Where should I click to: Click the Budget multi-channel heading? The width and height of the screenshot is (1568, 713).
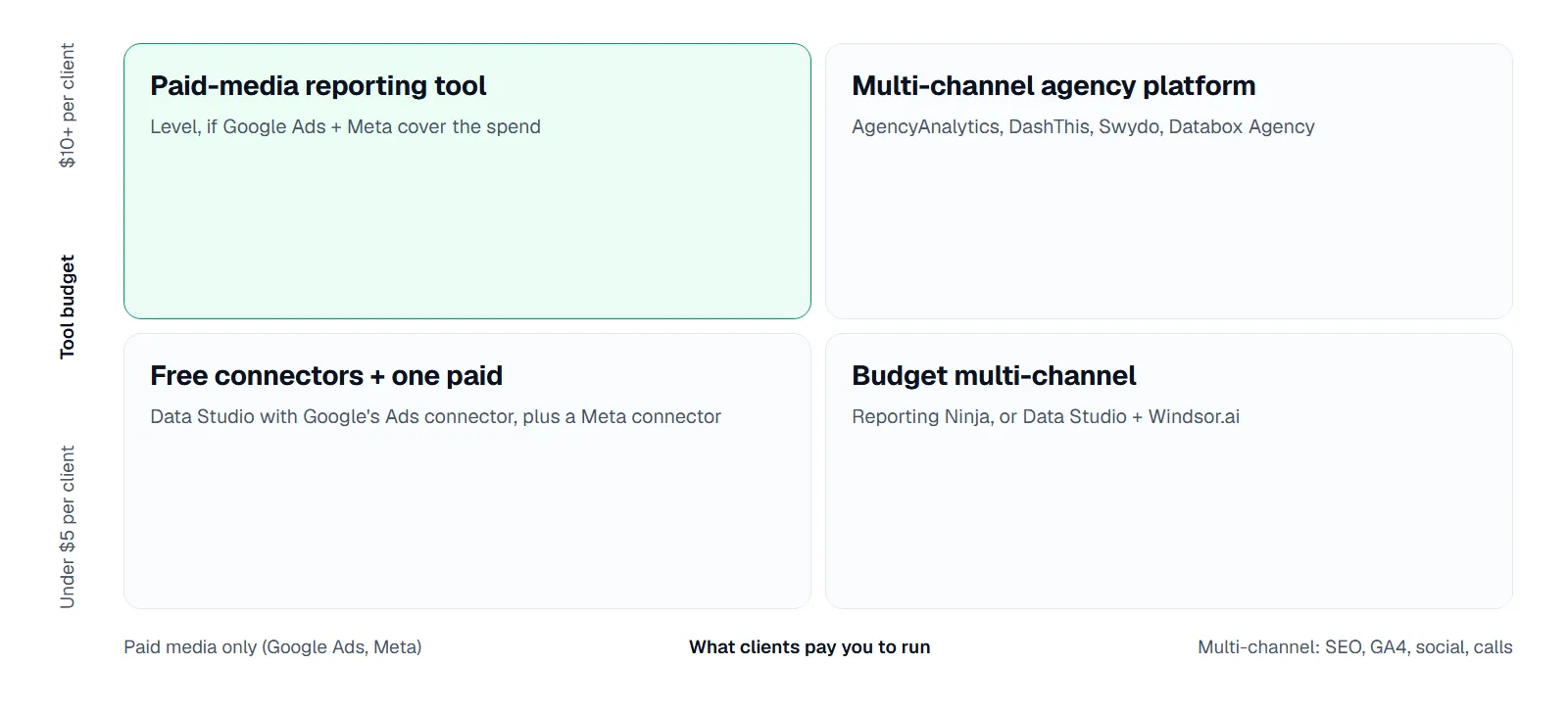point(994,376)
